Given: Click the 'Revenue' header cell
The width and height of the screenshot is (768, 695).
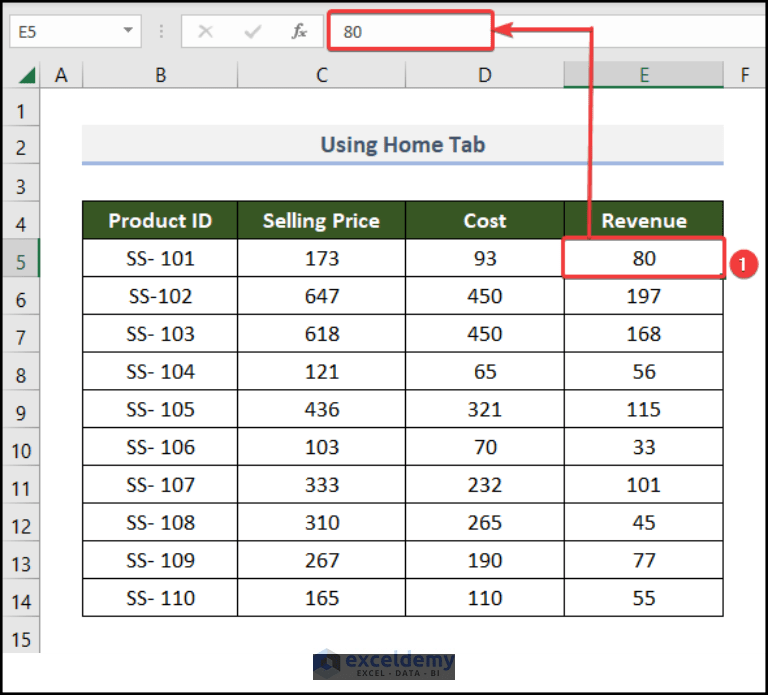Looking at the screenshot, I should (x=644, y=220).
